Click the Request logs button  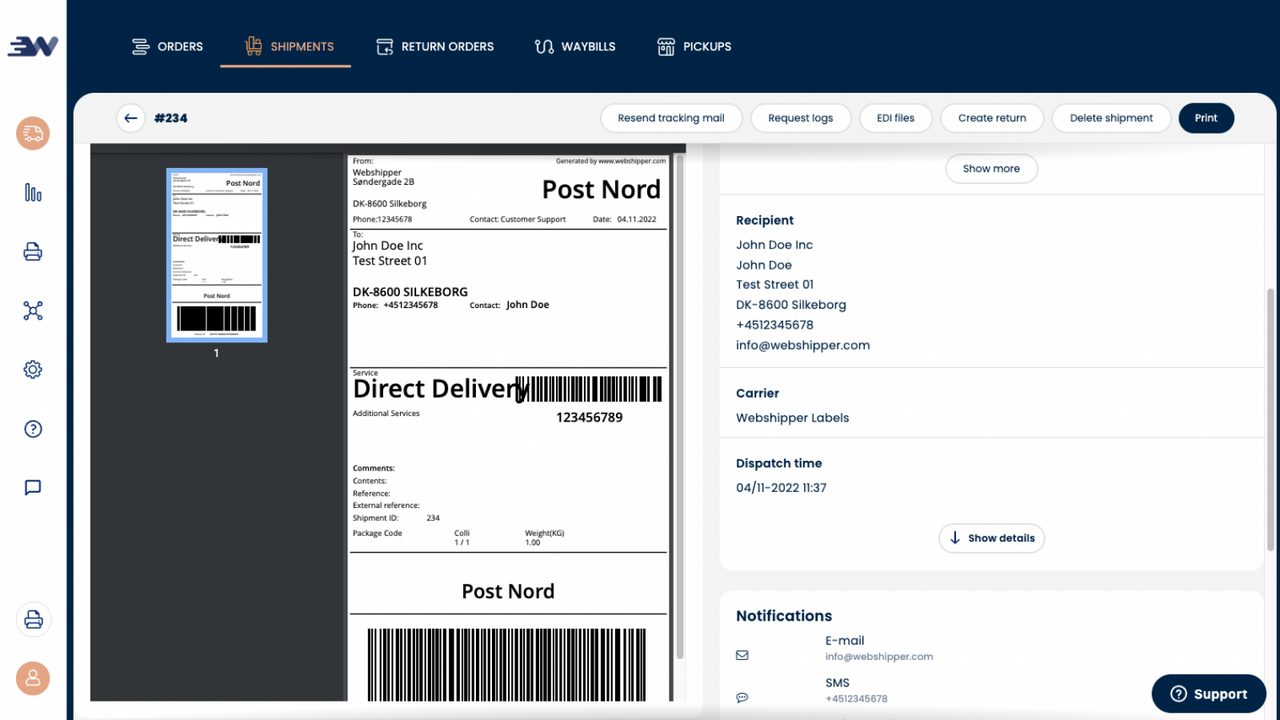tap(800, 118)
